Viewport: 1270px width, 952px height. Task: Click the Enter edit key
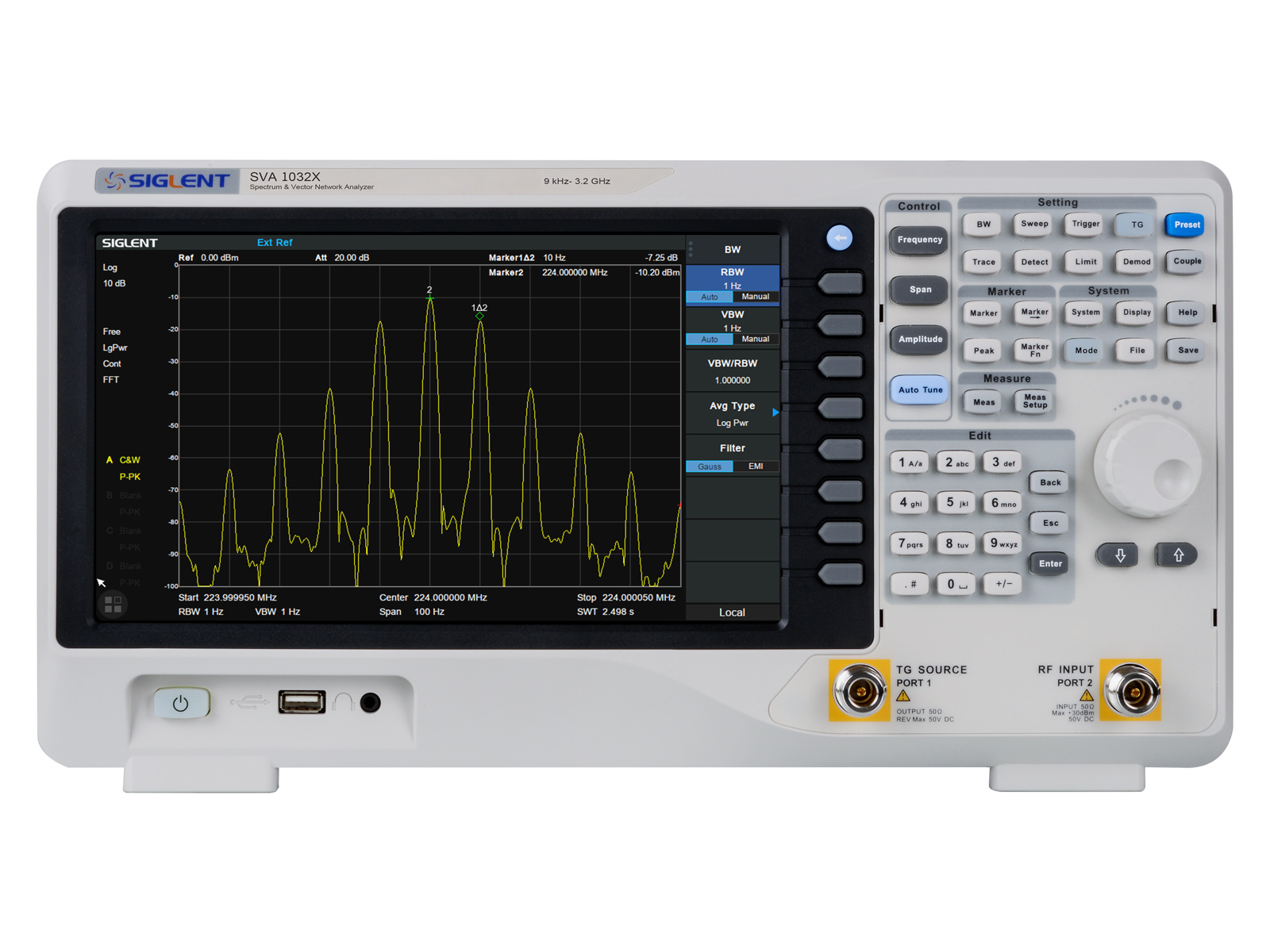pyautogui.click(x=1049, y=564)
